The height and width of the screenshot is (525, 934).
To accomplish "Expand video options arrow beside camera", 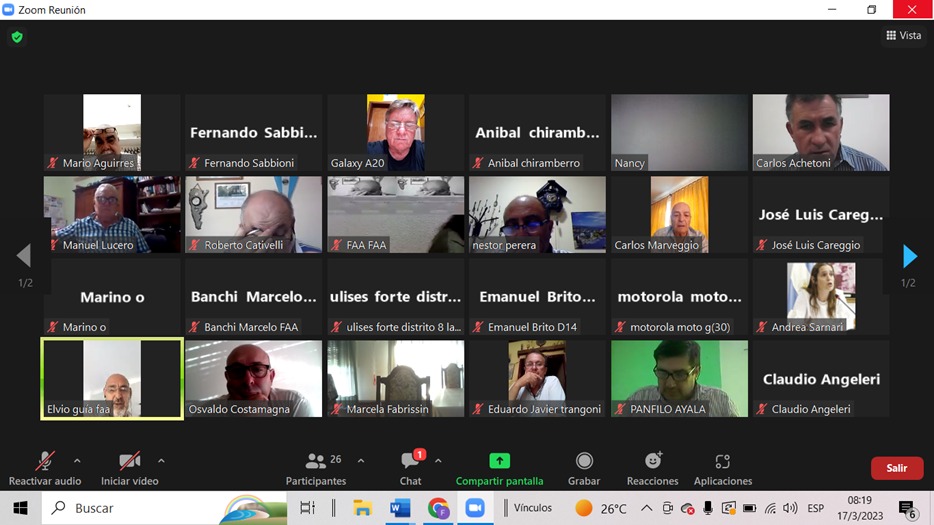I will (x=161, y=461).
